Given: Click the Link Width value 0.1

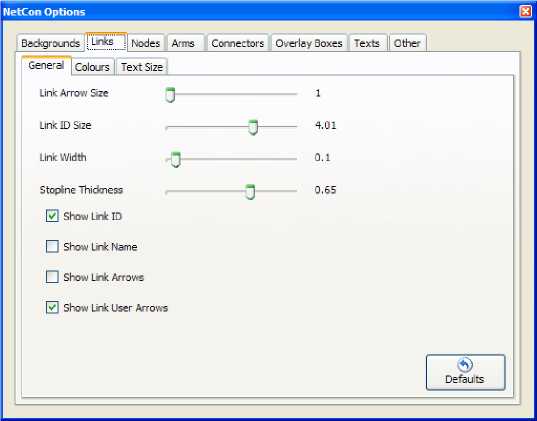Looking at the screenshot, I should tap(322, 158).
